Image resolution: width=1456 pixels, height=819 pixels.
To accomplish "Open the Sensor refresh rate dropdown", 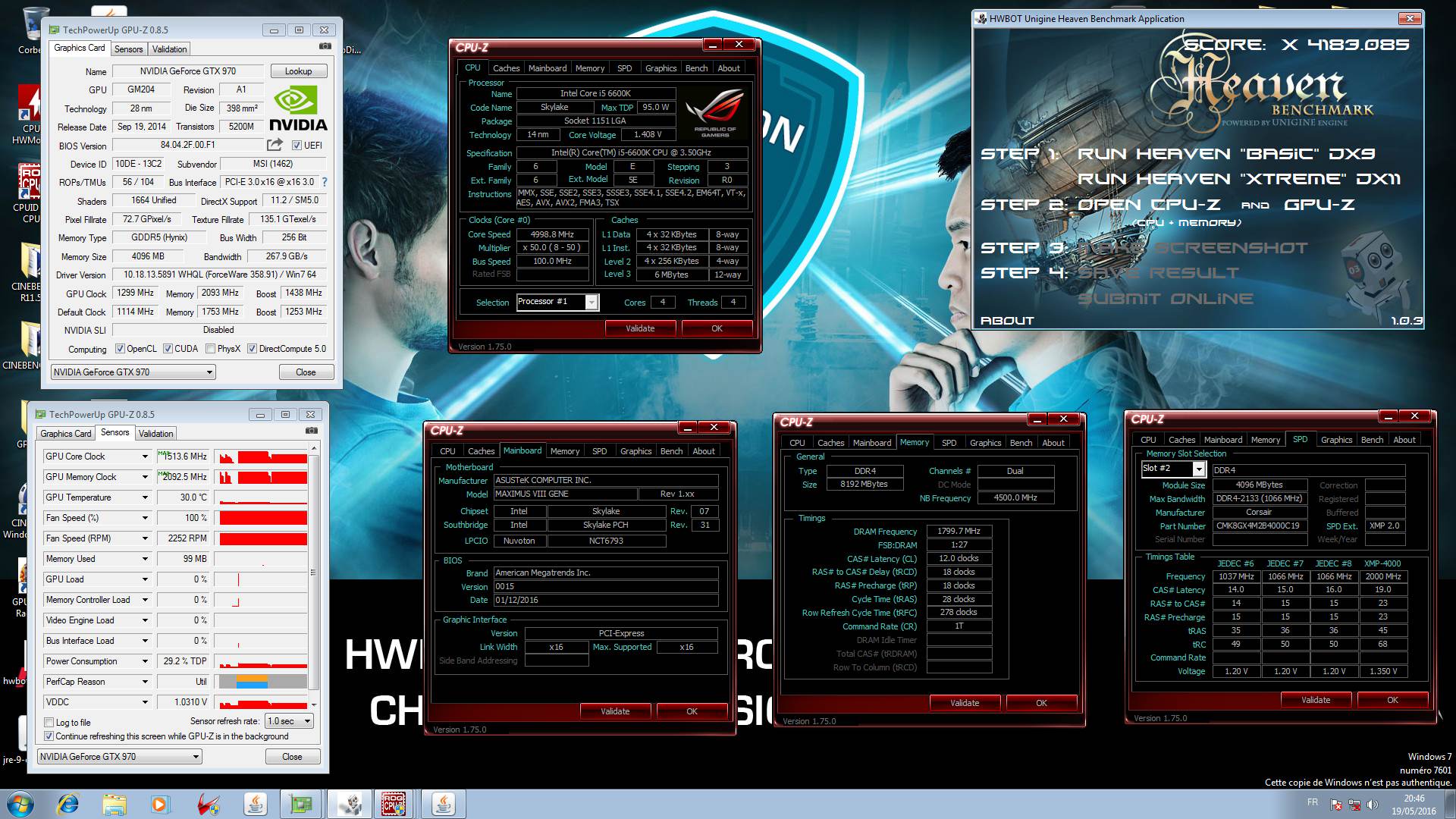I will point(290,721).
